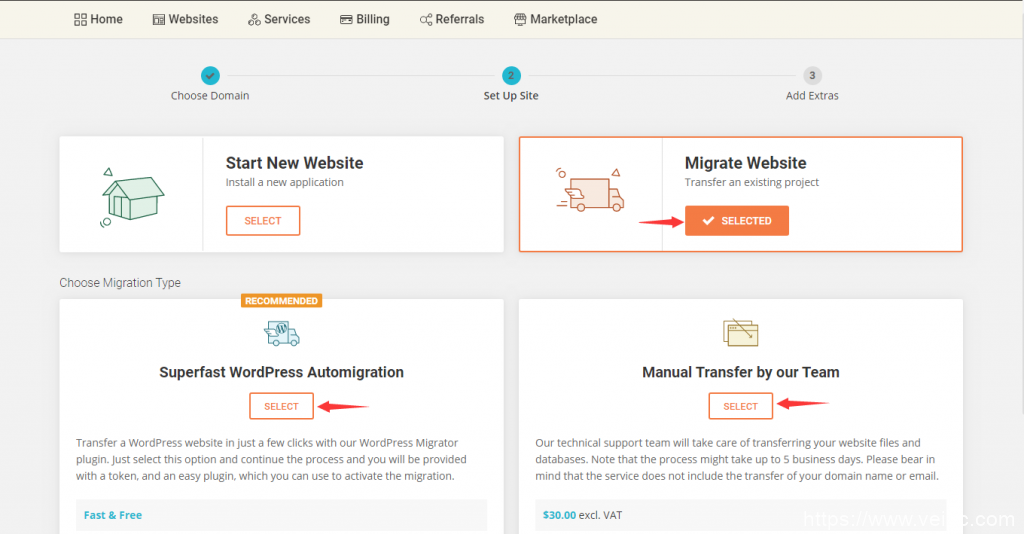Click the Services icon in navbar
This screenshot has height=534, width=1024.
254,19
